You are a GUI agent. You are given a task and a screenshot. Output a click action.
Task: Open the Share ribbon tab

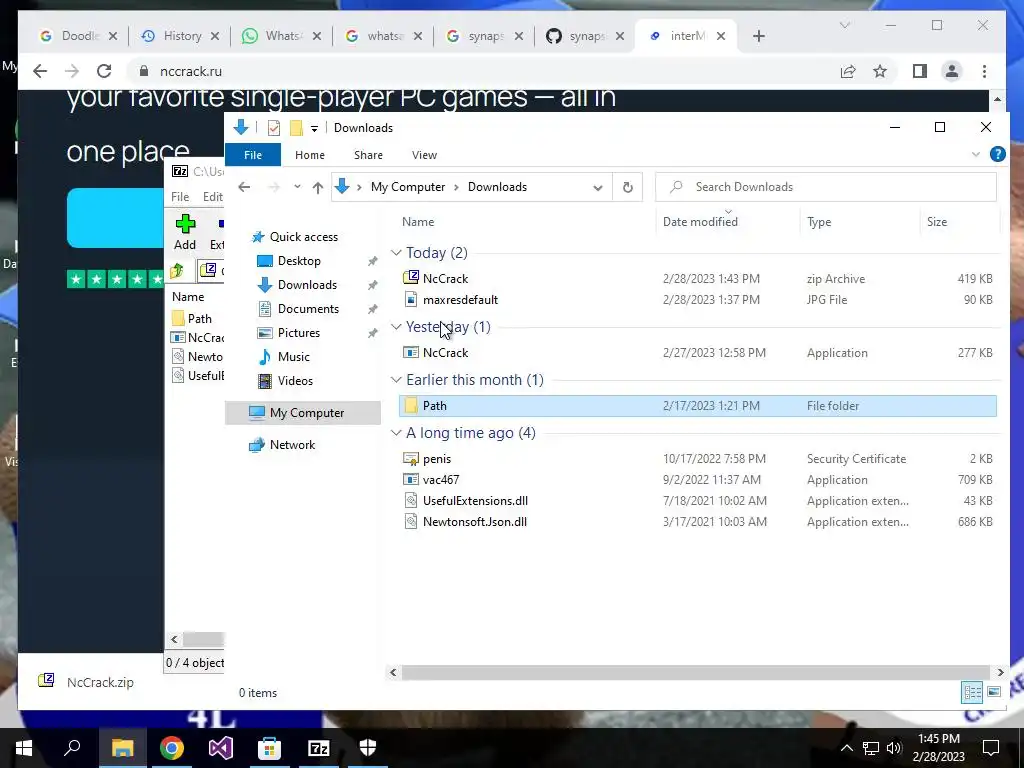coord(368,155)
